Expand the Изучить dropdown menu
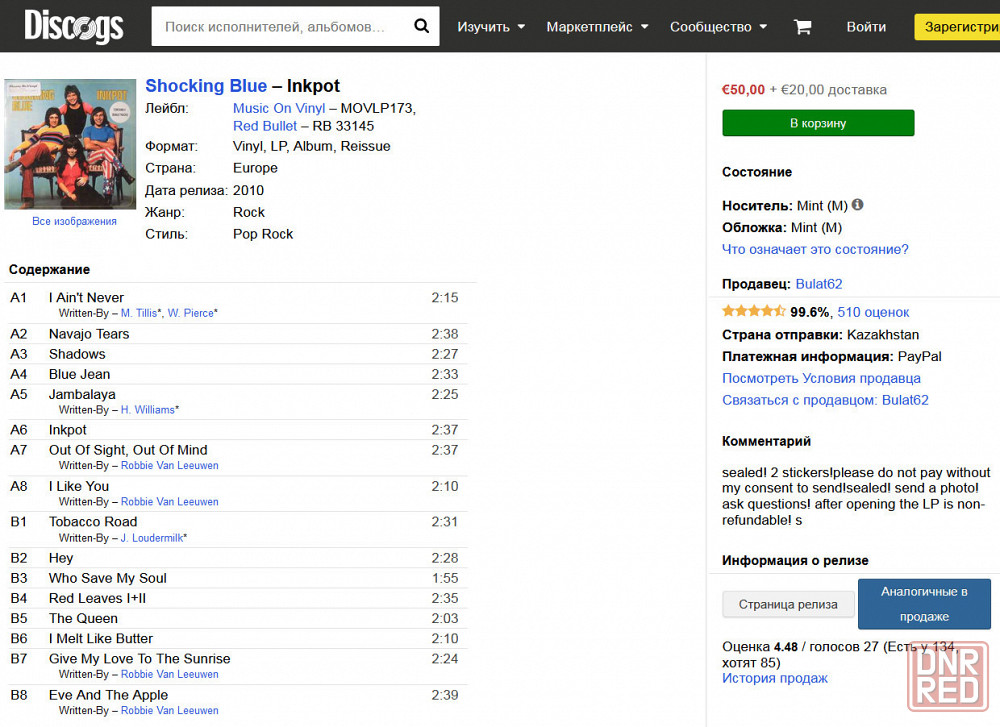The height and width of the screenshot is (727, 1000). point(491,27)
